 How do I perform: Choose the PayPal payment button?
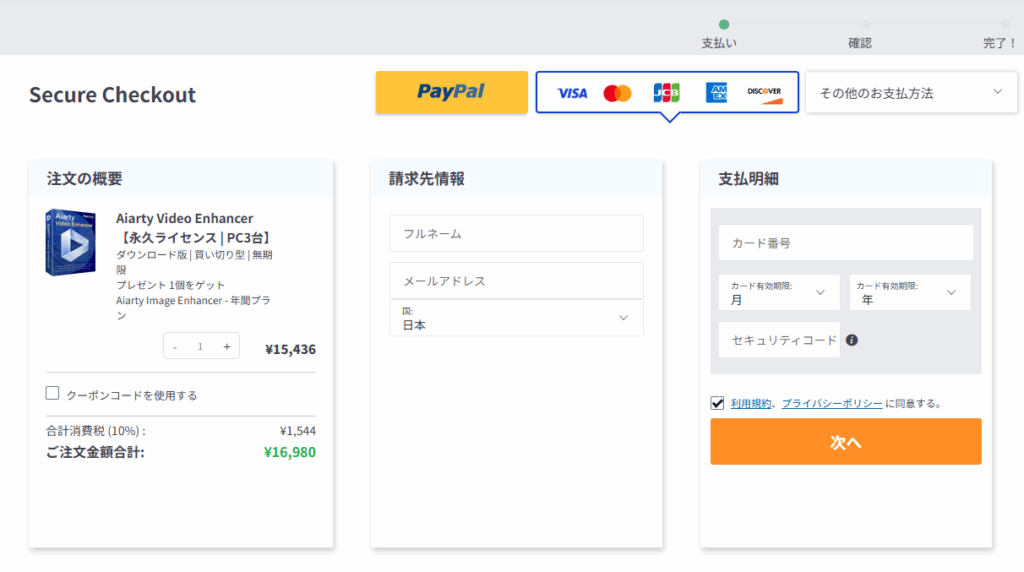(x=451, y=92)
